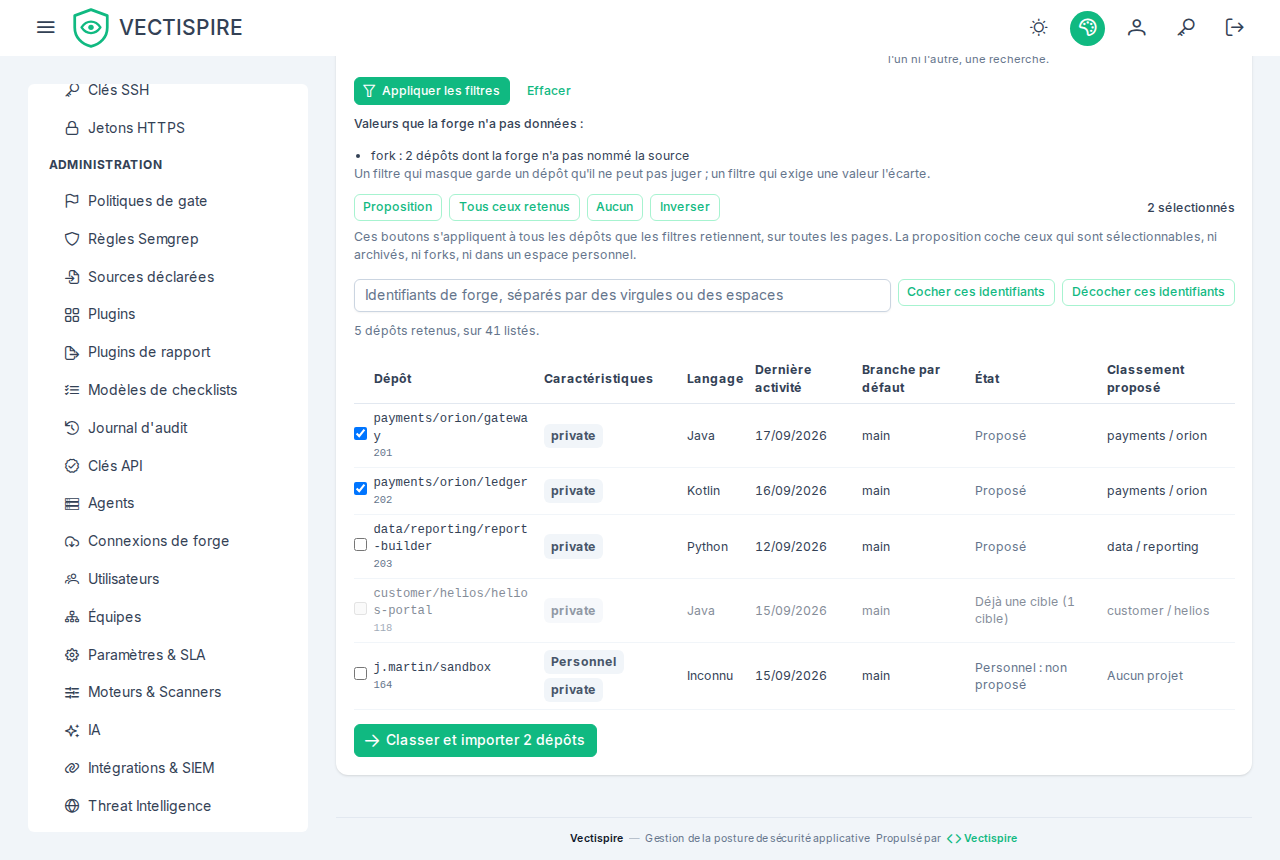The width and height of the screenshot is (1280, 860).
Task: Toggle light mode sun icon
Action: point(1039,28)
